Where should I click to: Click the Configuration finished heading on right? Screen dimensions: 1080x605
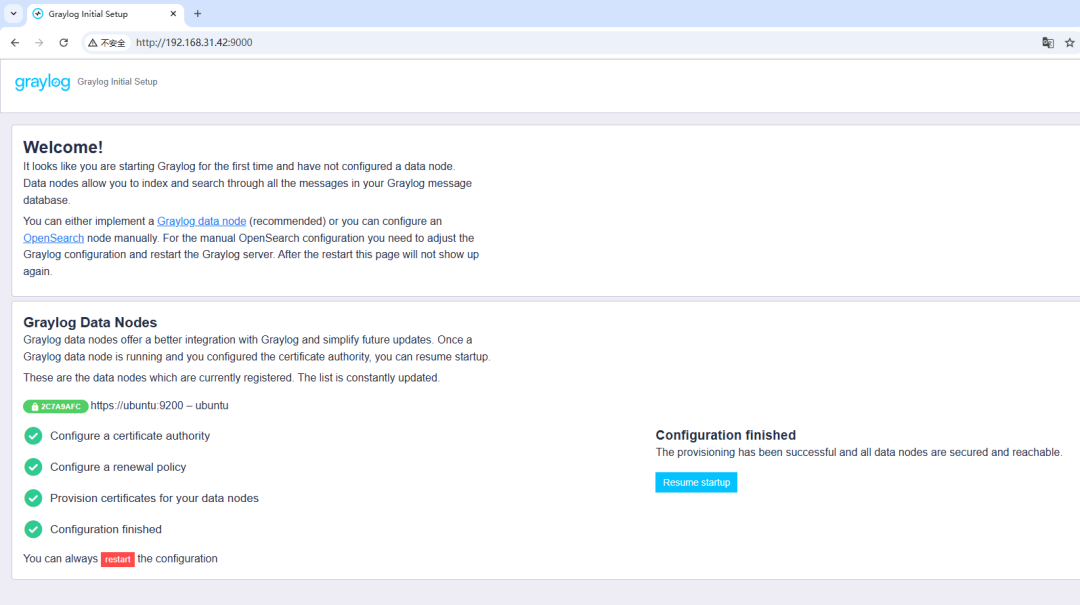[x=725, y=435]
